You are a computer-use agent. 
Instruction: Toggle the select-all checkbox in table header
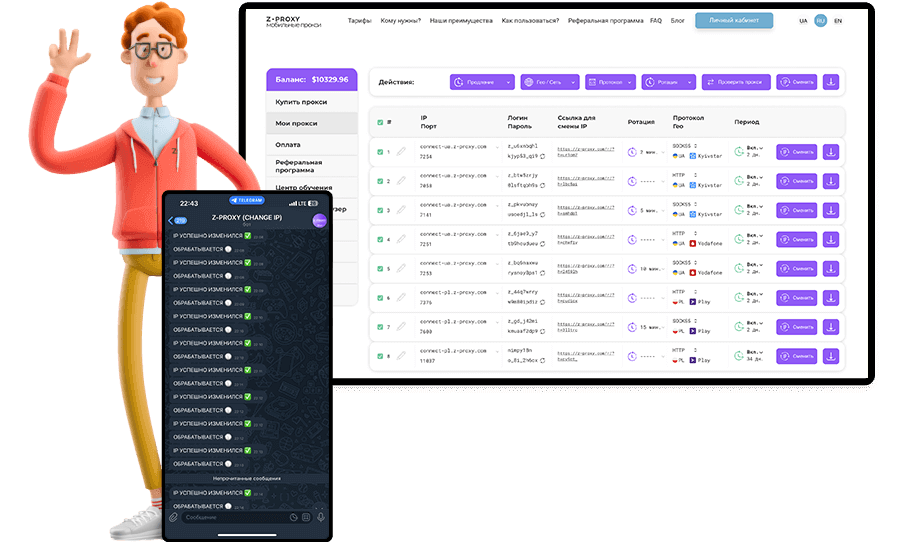tap(380, 122)
